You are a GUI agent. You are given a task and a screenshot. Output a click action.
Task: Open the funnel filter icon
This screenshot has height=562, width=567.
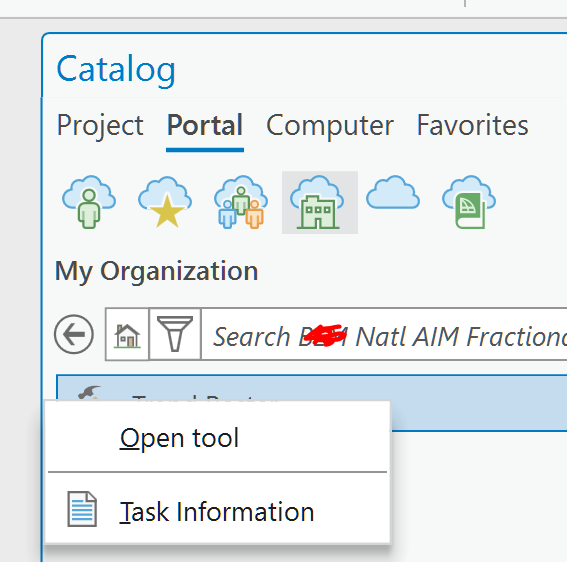point(175,335)
